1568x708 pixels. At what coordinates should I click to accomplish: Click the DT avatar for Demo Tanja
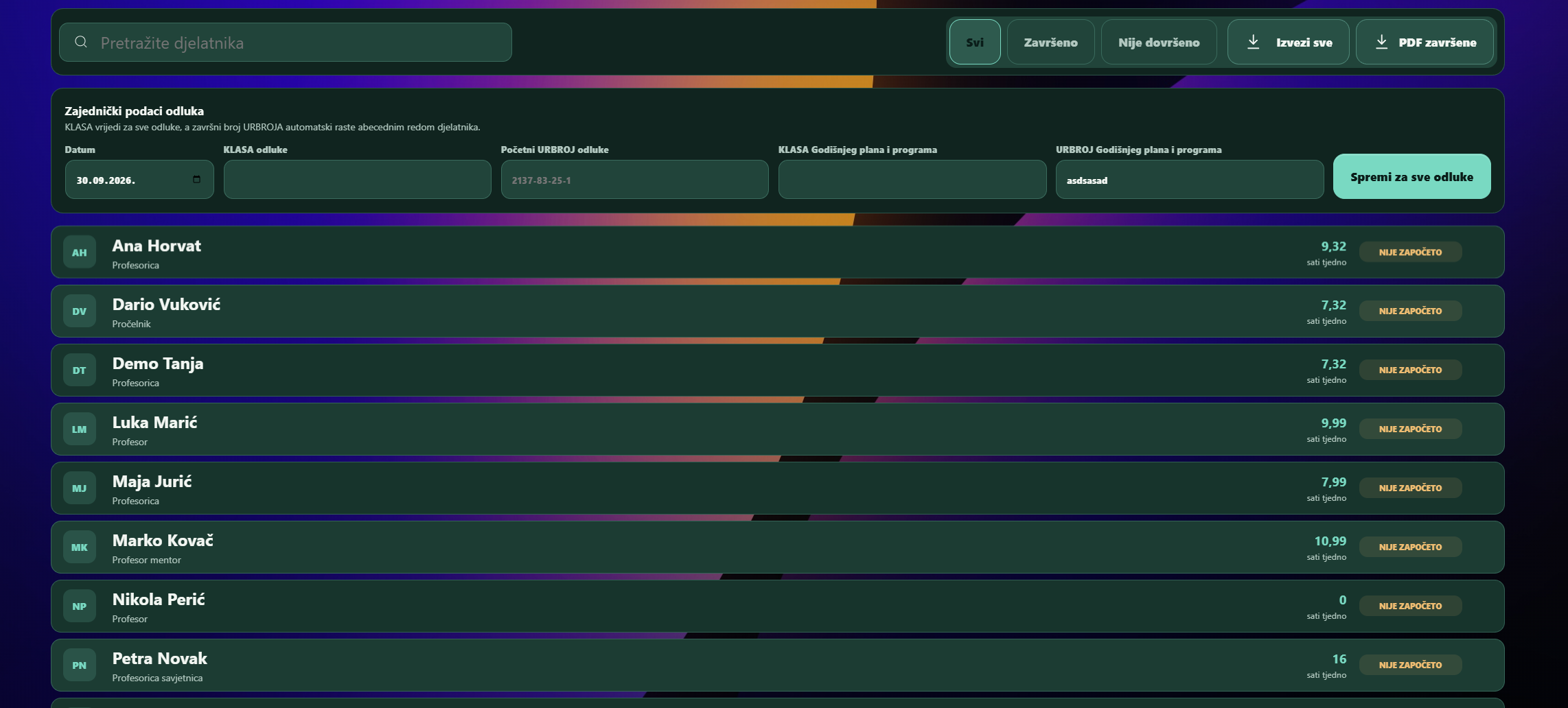coord(80,370)
